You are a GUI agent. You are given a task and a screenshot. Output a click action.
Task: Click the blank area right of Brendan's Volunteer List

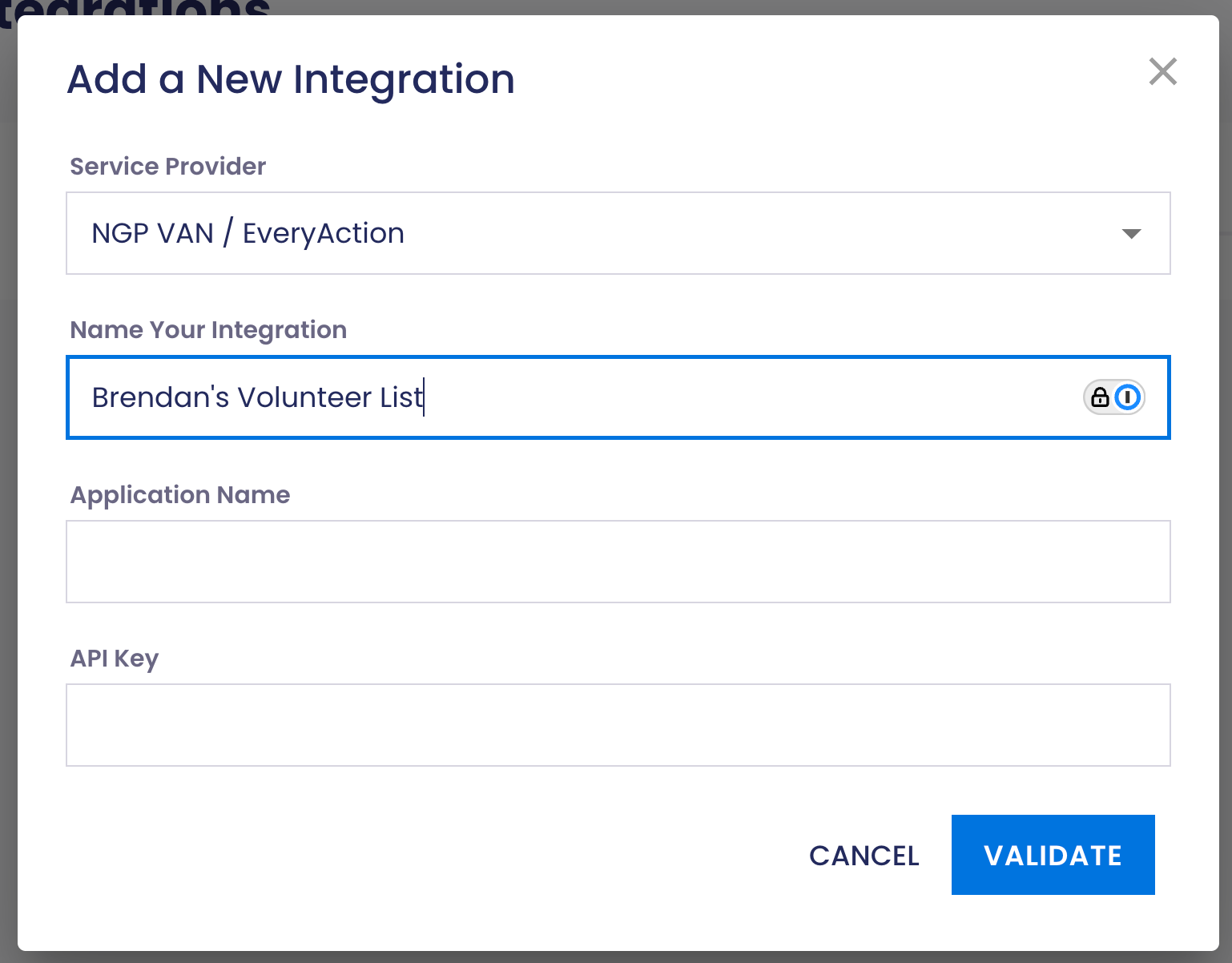(x=721, y=397)
